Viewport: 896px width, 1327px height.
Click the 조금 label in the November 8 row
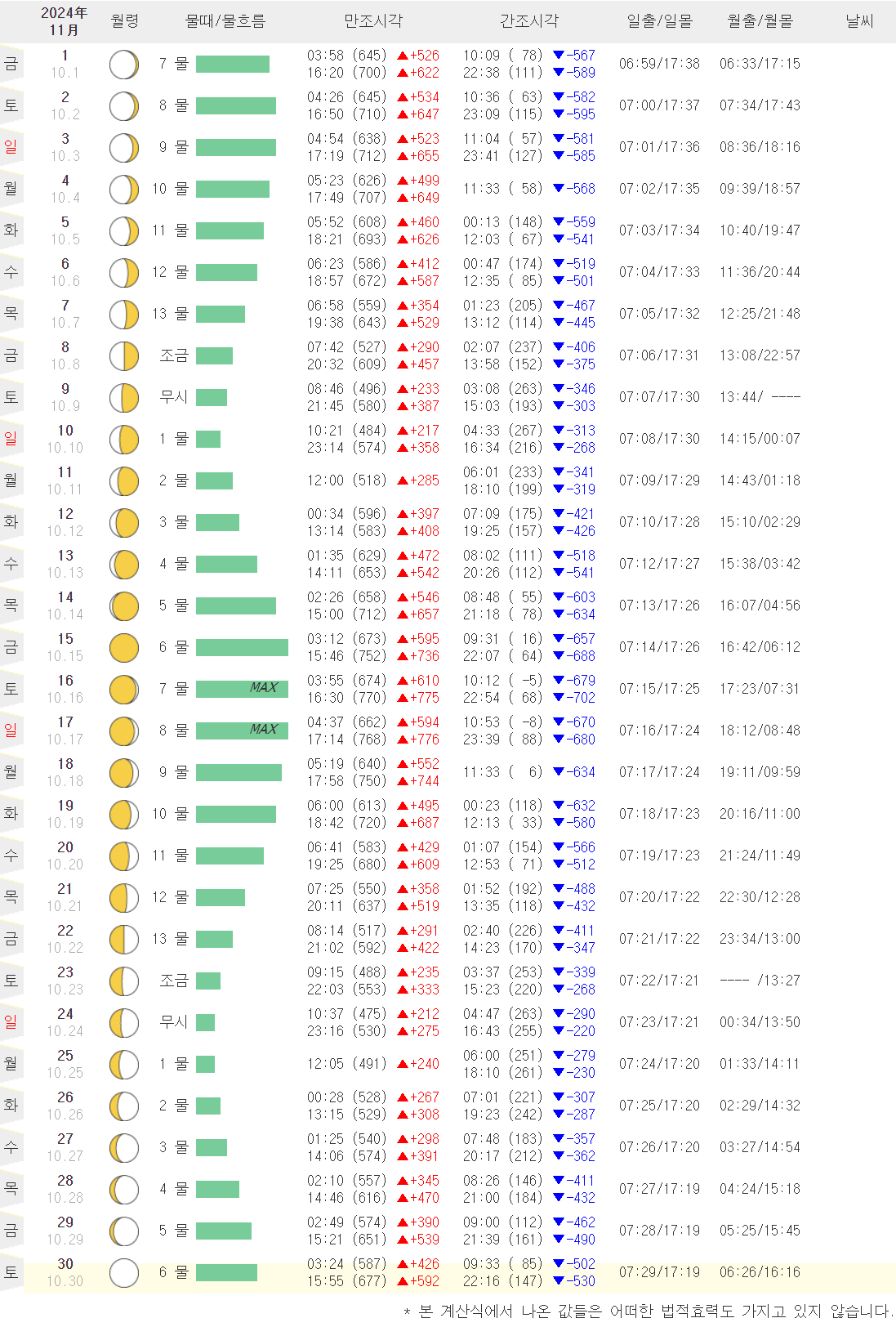174,355
